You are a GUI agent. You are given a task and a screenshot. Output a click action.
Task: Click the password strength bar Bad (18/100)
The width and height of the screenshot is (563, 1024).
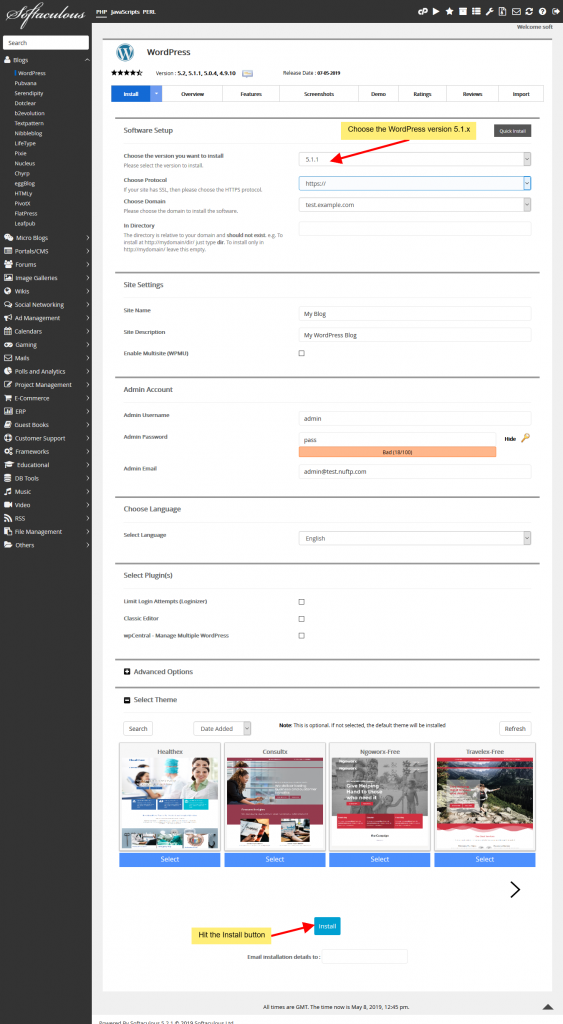[x=397, y=452]
